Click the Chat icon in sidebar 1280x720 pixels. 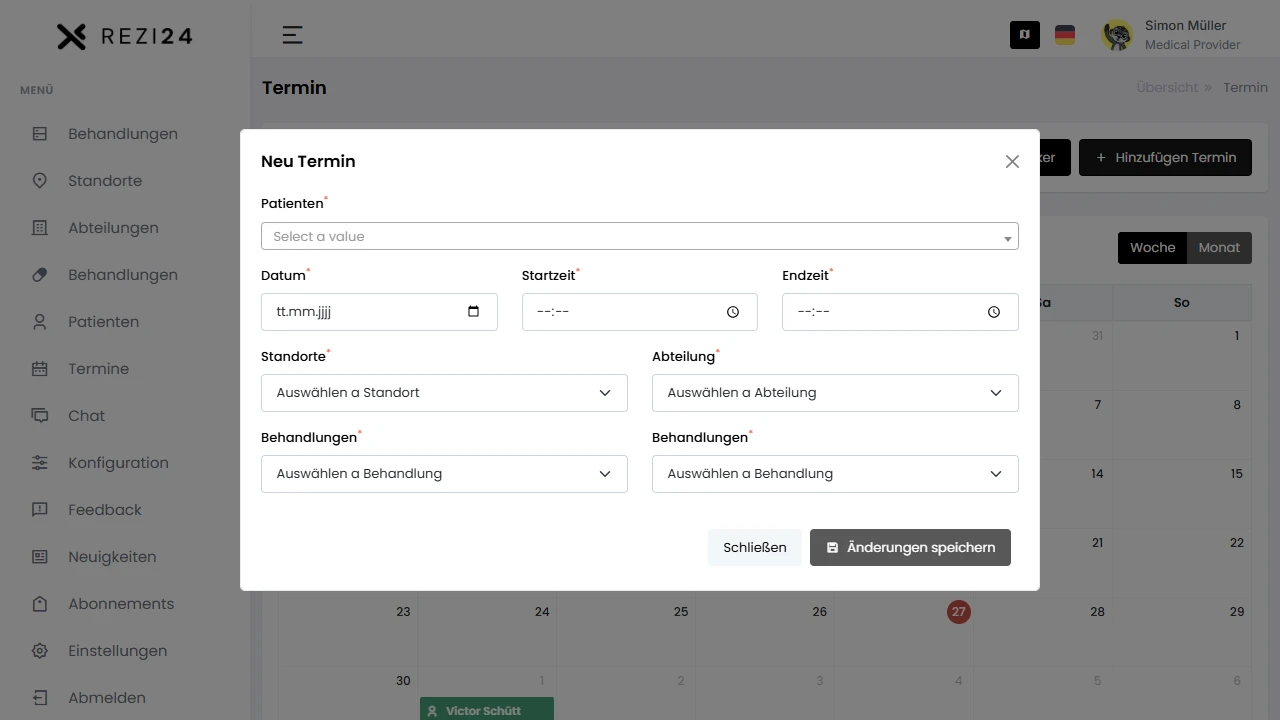40,416
